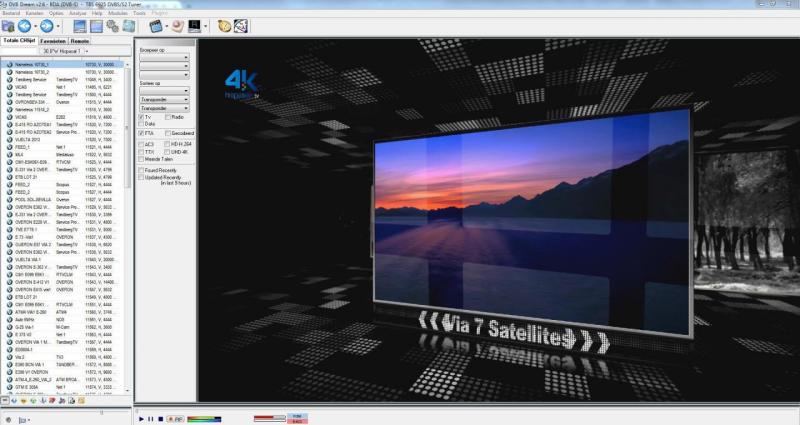Click the first monitor view toolbar icon
The width and height of the screenshot is (800, 425).
(80, 25)
